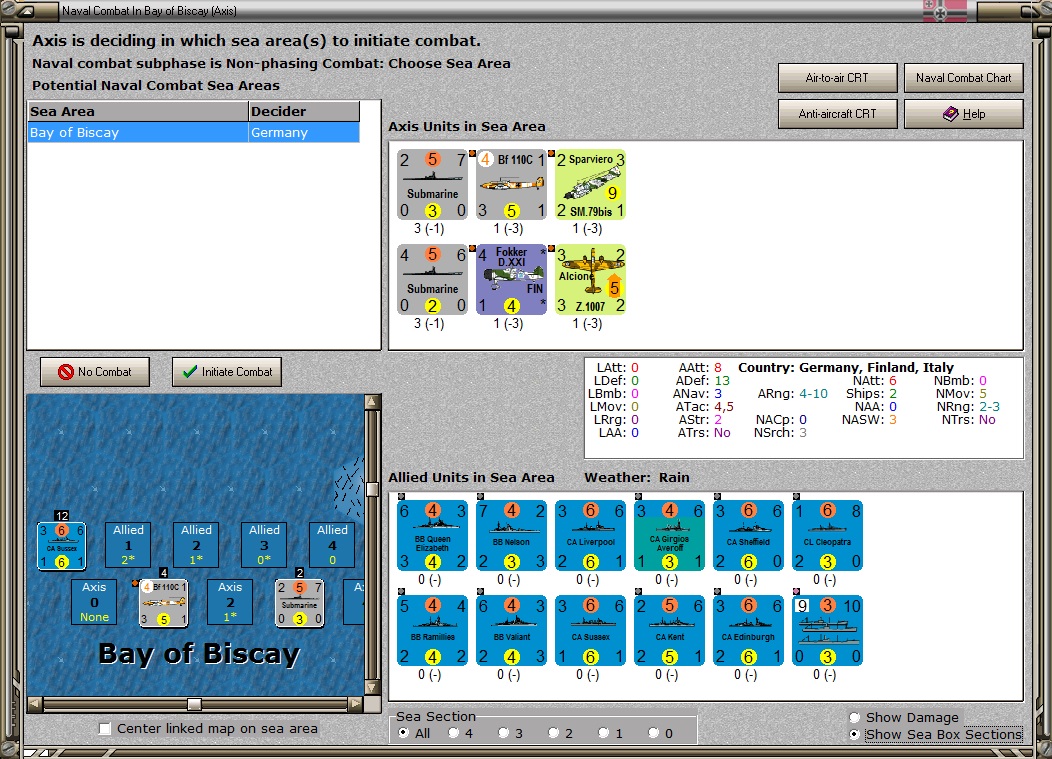Open the Anti-aircraft CRT
Screen dimensions: 1052x759
point(837,114)
